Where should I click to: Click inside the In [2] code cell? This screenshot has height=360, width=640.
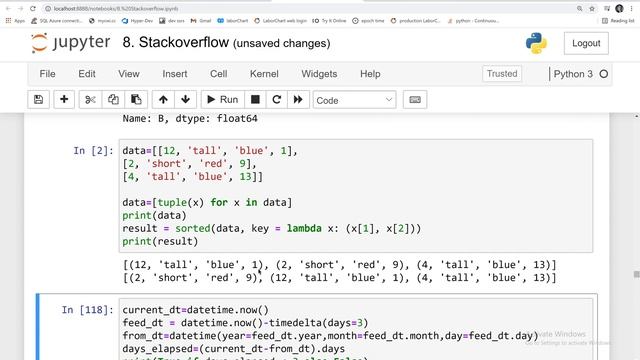[x=356, y=196]
